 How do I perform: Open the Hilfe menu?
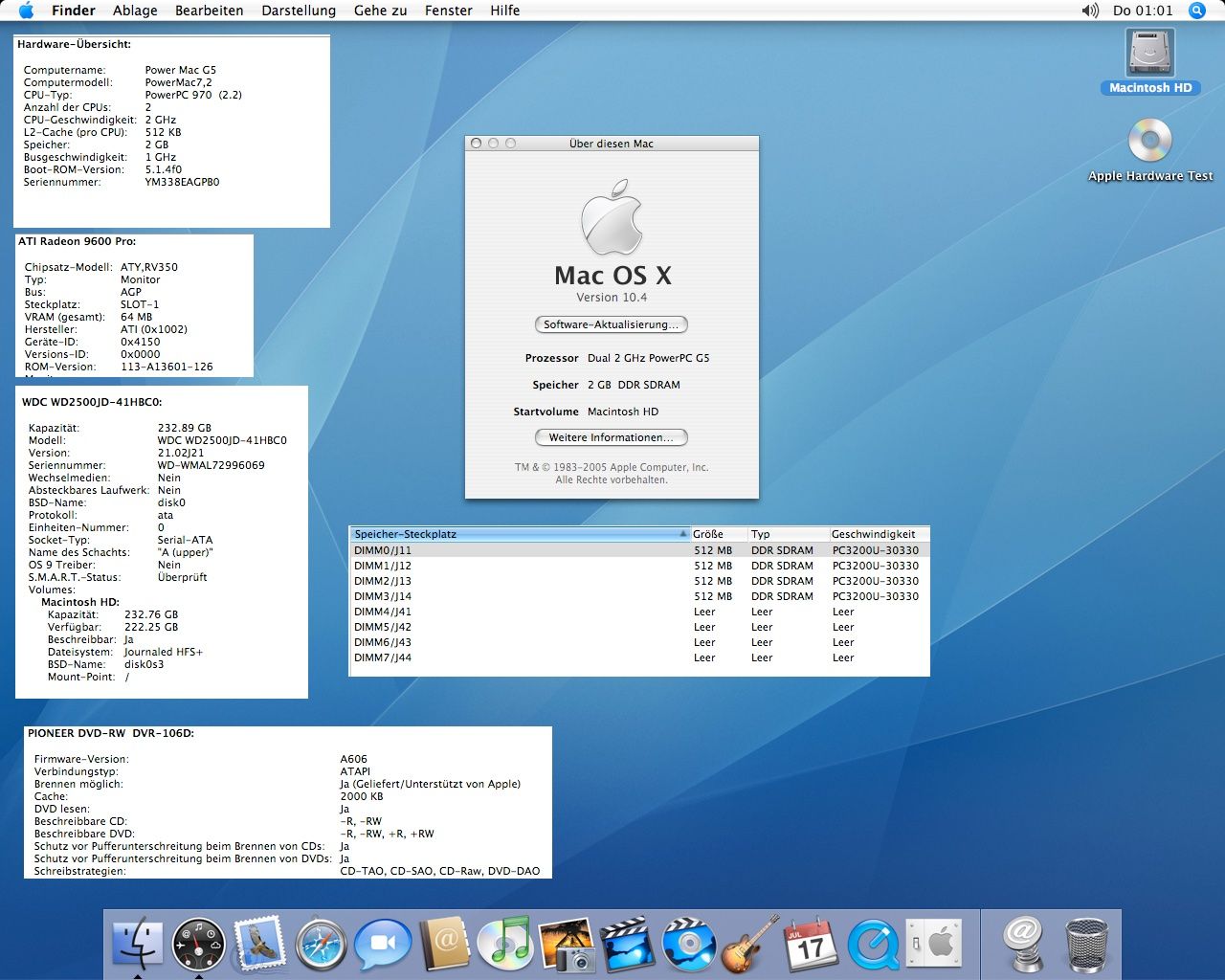click(505, 11)
